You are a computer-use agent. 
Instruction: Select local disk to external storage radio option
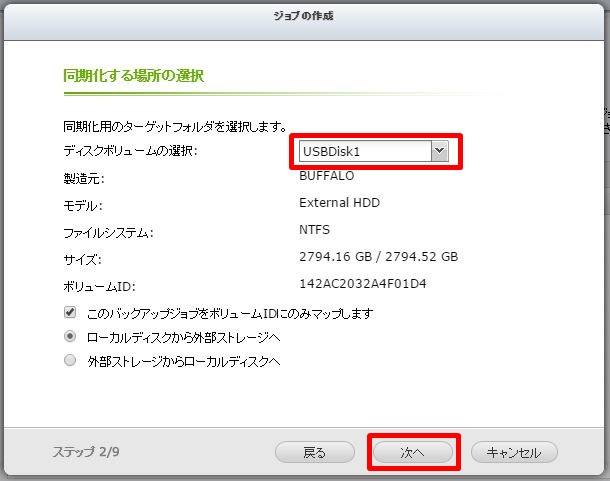(70, 336)
